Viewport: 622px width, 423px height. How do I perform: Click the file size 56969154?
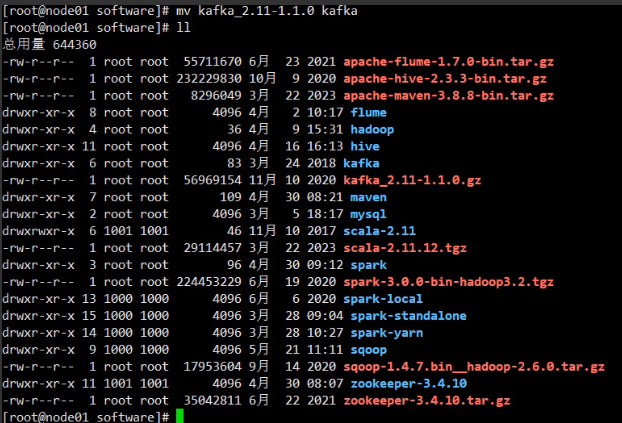[x=213, y=181]
